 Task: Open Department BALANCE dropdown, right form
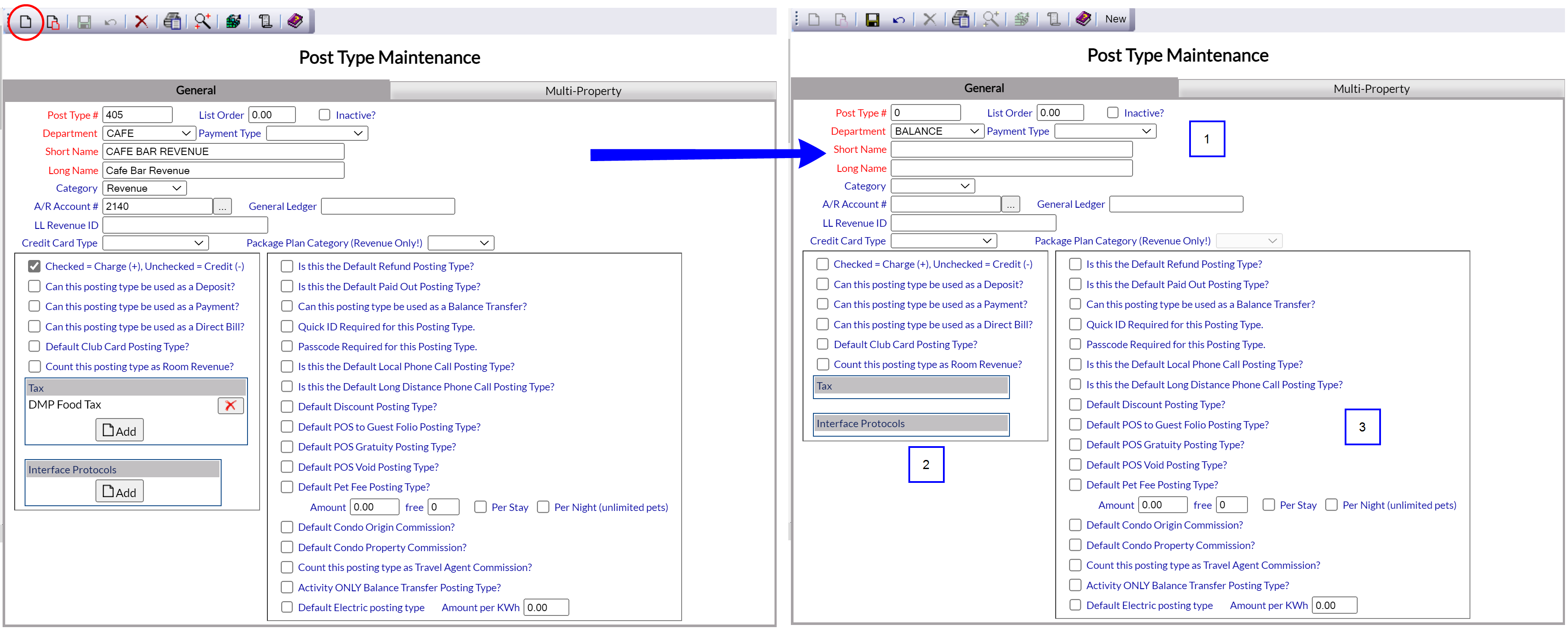937,131
